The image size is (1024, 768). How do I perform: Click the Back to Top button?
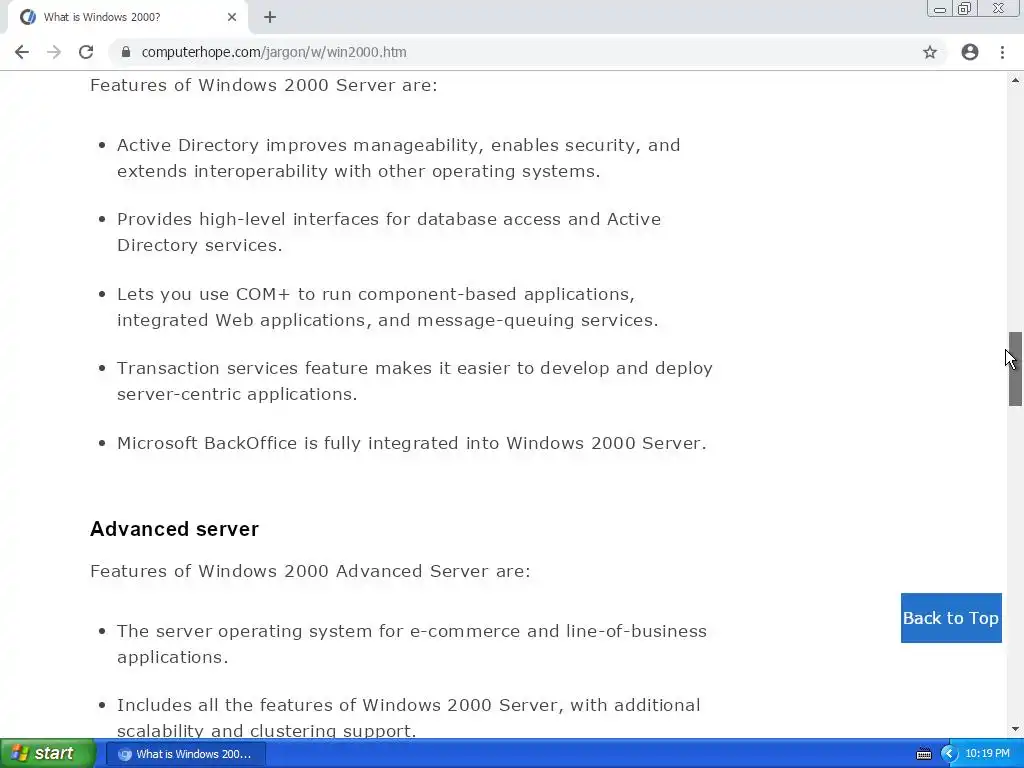tap(951, 618)
